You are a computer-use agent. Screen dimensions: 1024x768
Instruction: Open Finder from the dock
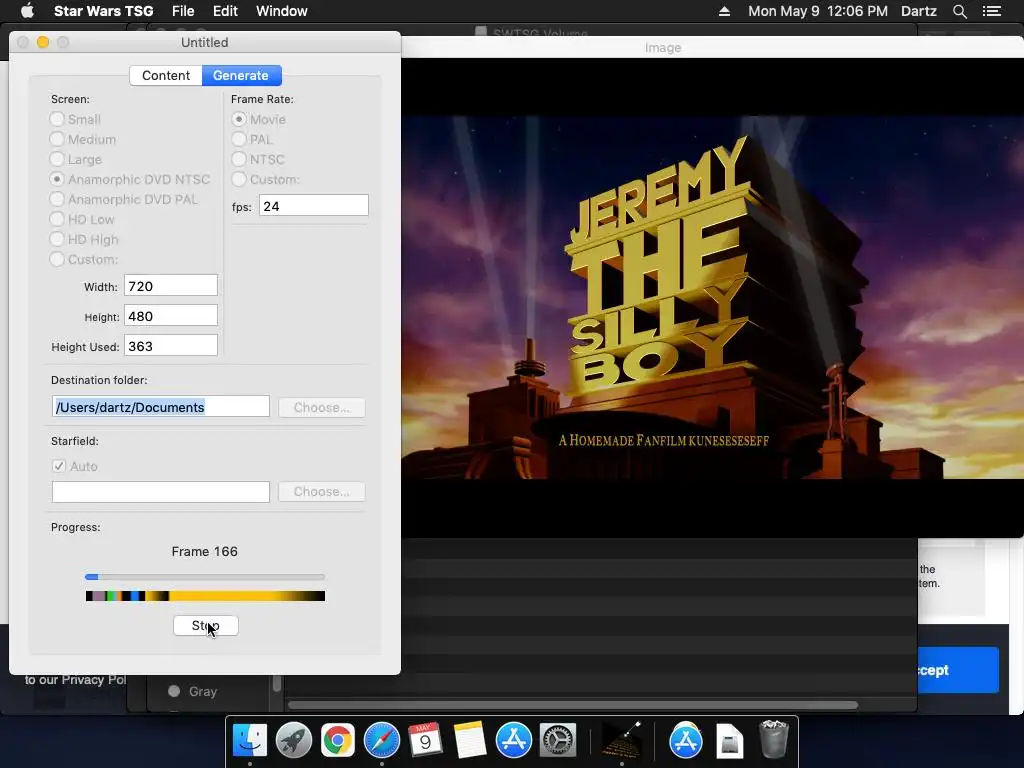coord(249,741)
